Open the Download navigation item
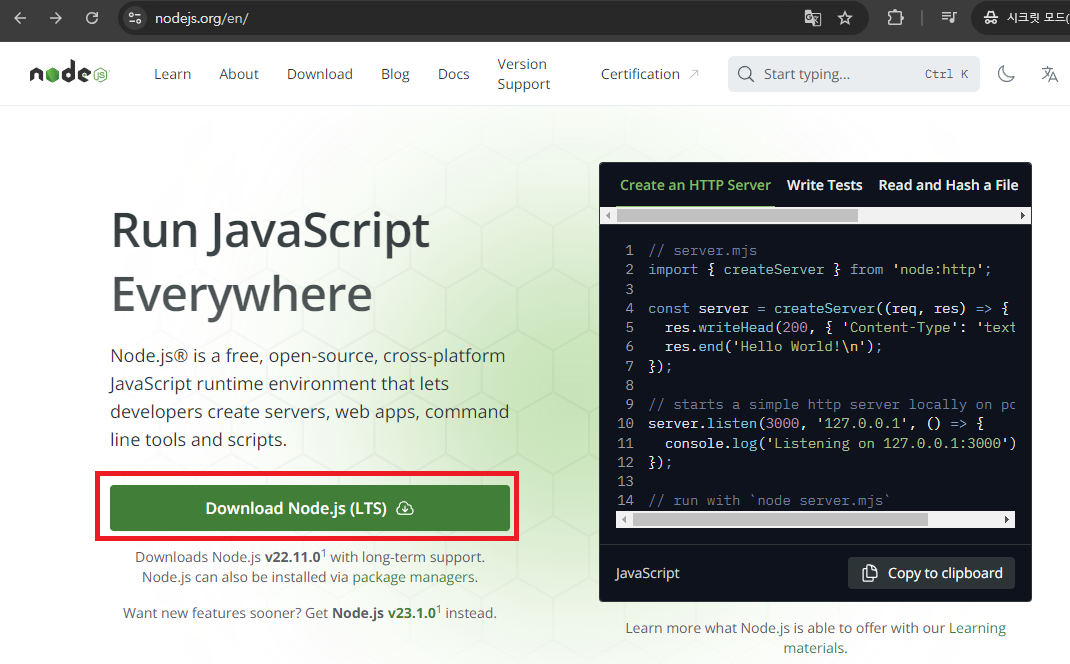 coord(320,74)
